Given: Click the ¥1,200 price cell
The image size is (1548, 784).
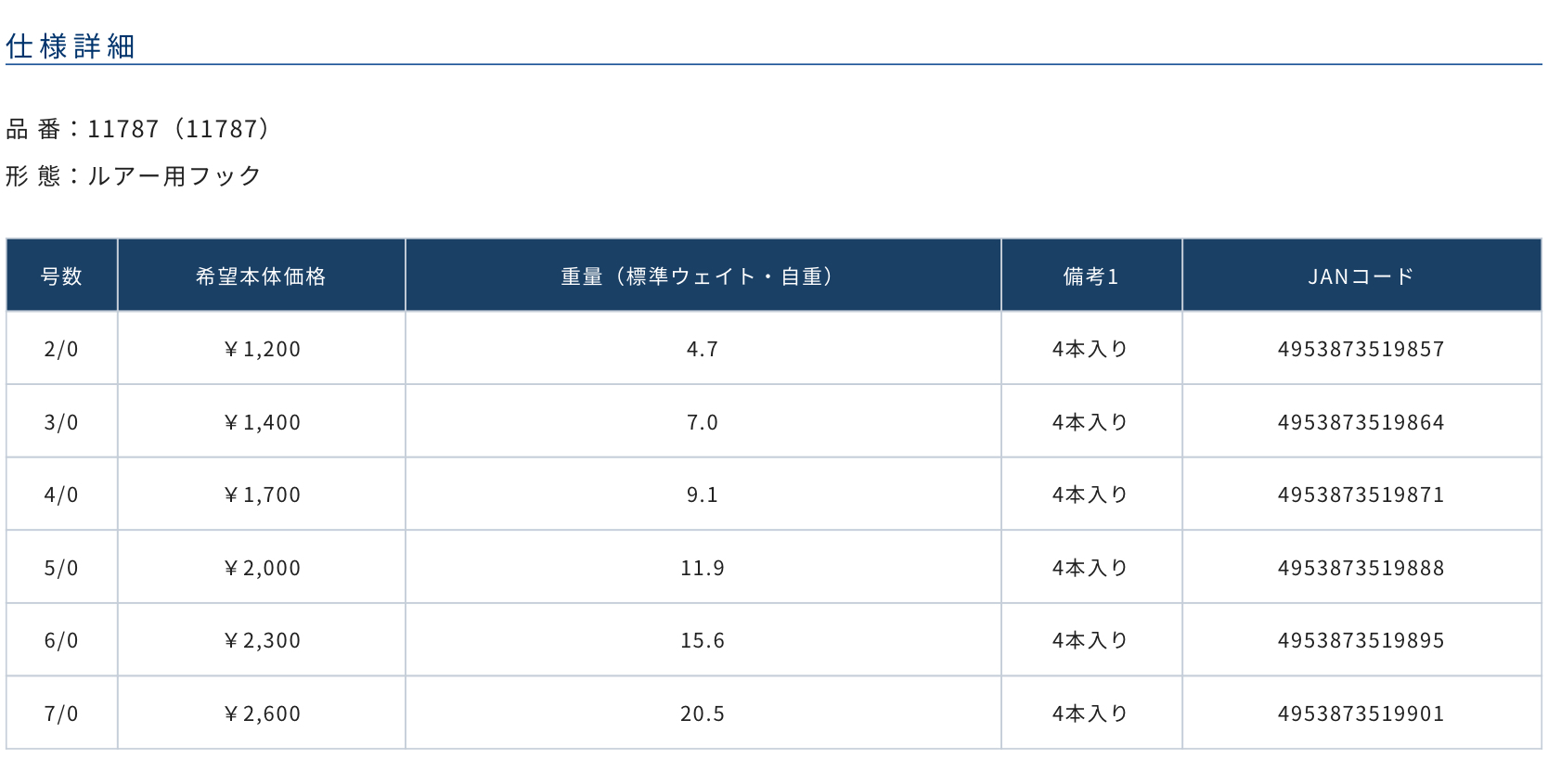Looking at the screenshot, I should click(262, 350).
